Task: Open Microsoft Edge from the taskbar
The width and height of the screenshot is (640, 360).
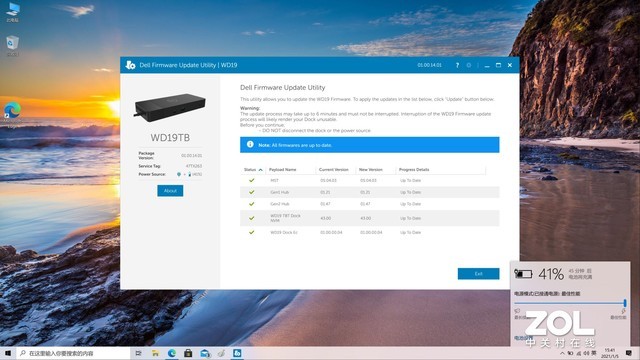Action: [x=172, y=353]
